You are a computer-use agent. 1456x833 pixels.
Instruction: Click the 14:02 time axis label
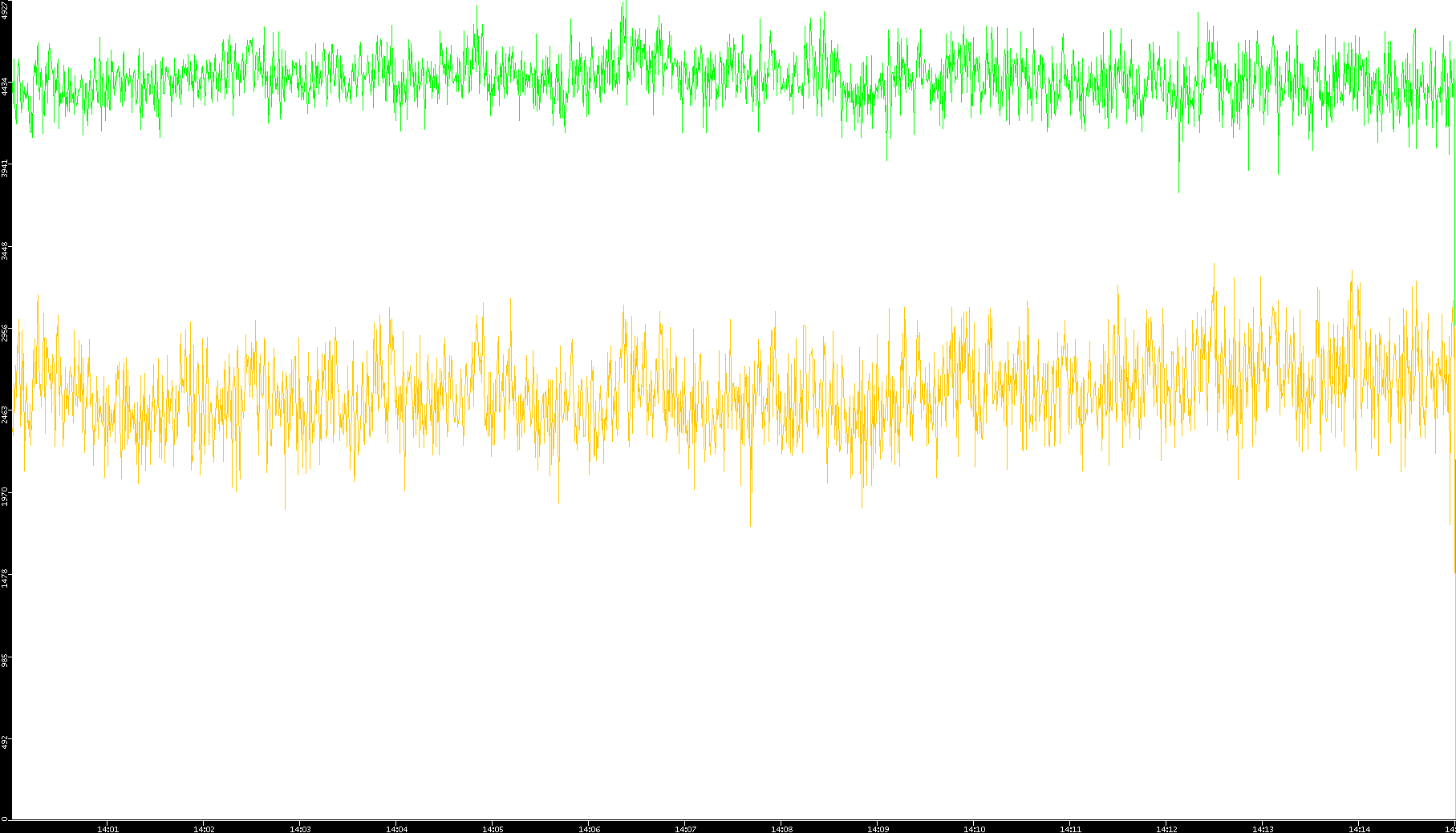pyautogui.click(x=204, y=829)
